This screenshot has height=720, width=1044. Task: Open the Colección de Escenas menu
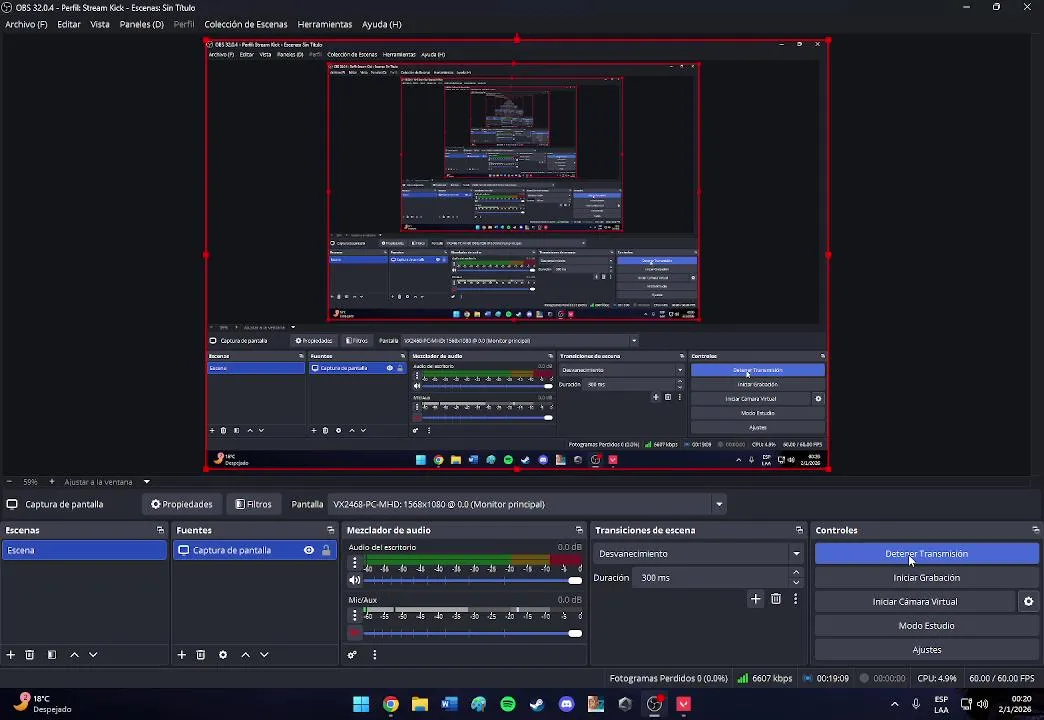pos(246,24)
